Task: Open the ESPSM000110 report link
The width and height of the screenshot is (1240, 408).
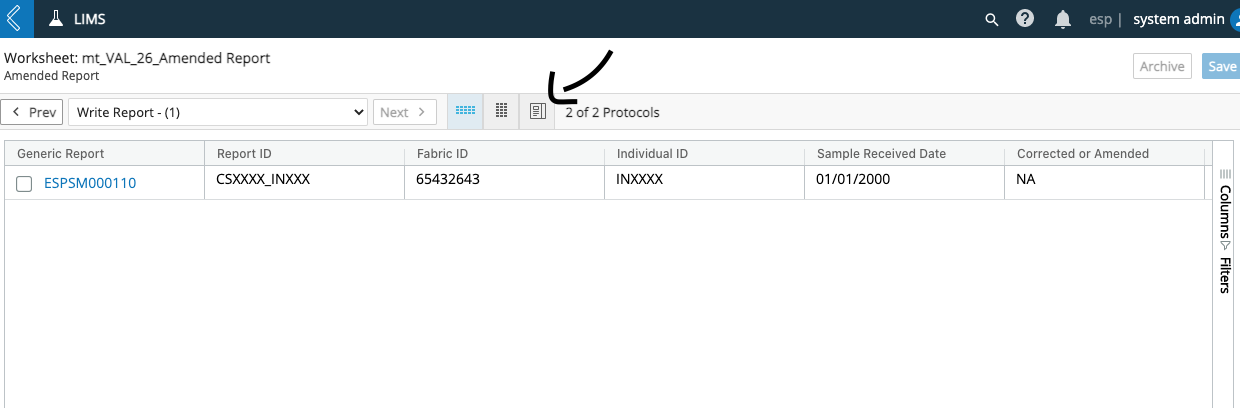Action: click(x=90, y=183)
